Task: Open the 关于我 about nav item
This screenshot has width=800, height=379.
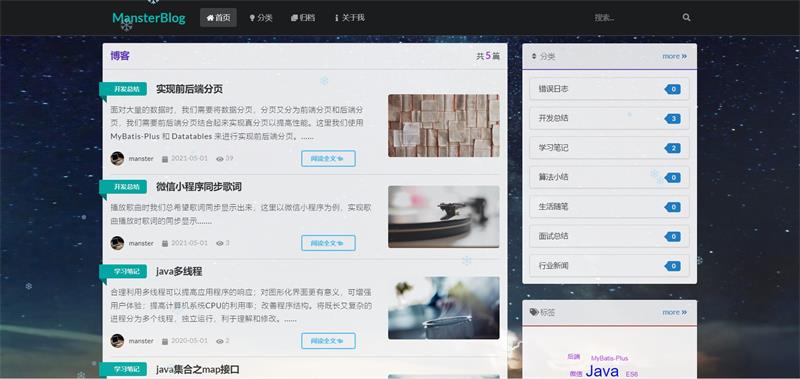Action: pos(349,18)
